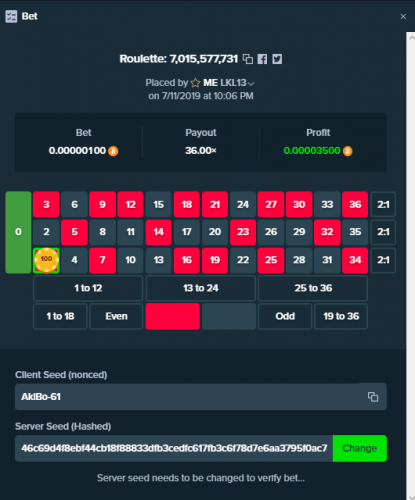This screenshot has width=415, height=500.
Task: Select the 25 to 36 dozen bet
Action: tap(313, 288)
